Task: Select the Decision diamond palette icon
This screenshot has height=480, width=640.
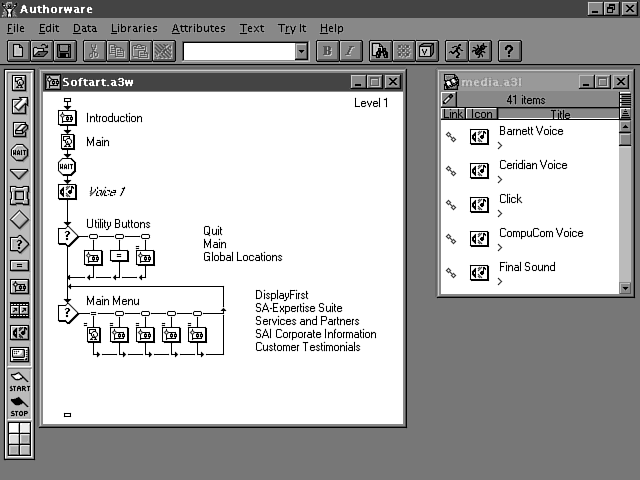Action: click(19, 220)
